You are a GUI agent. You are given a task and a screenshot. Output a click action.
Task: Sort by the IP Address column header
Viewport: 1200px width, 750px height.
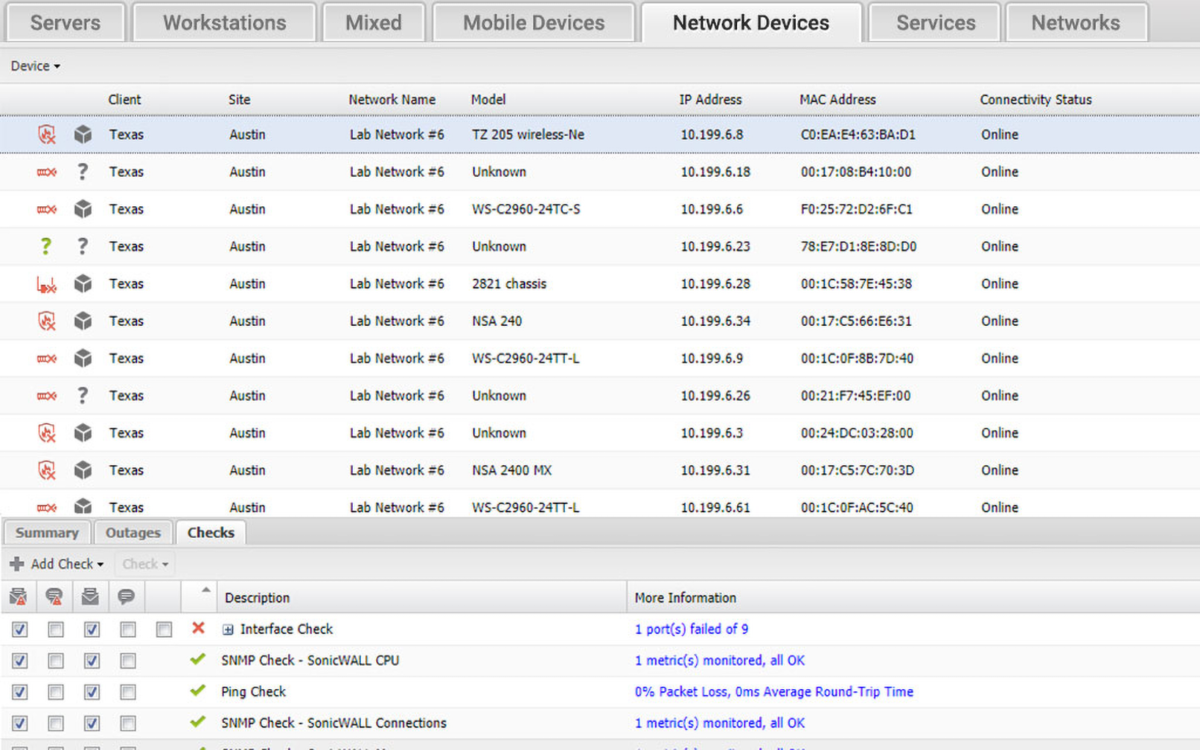[710, 99]
